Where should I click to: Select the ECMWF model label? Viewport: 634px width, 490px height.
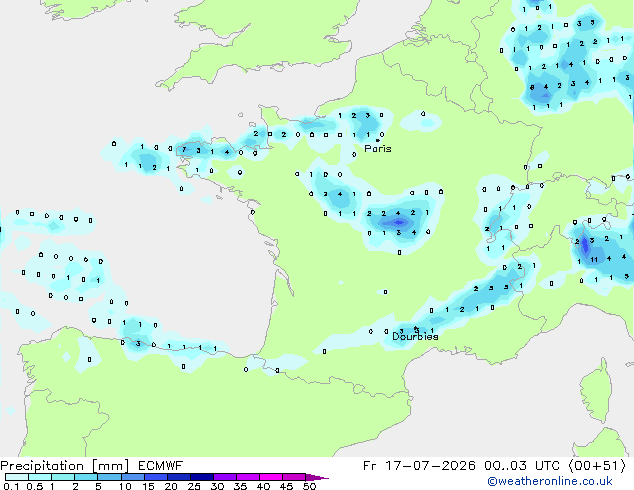[x=161, y=466]
